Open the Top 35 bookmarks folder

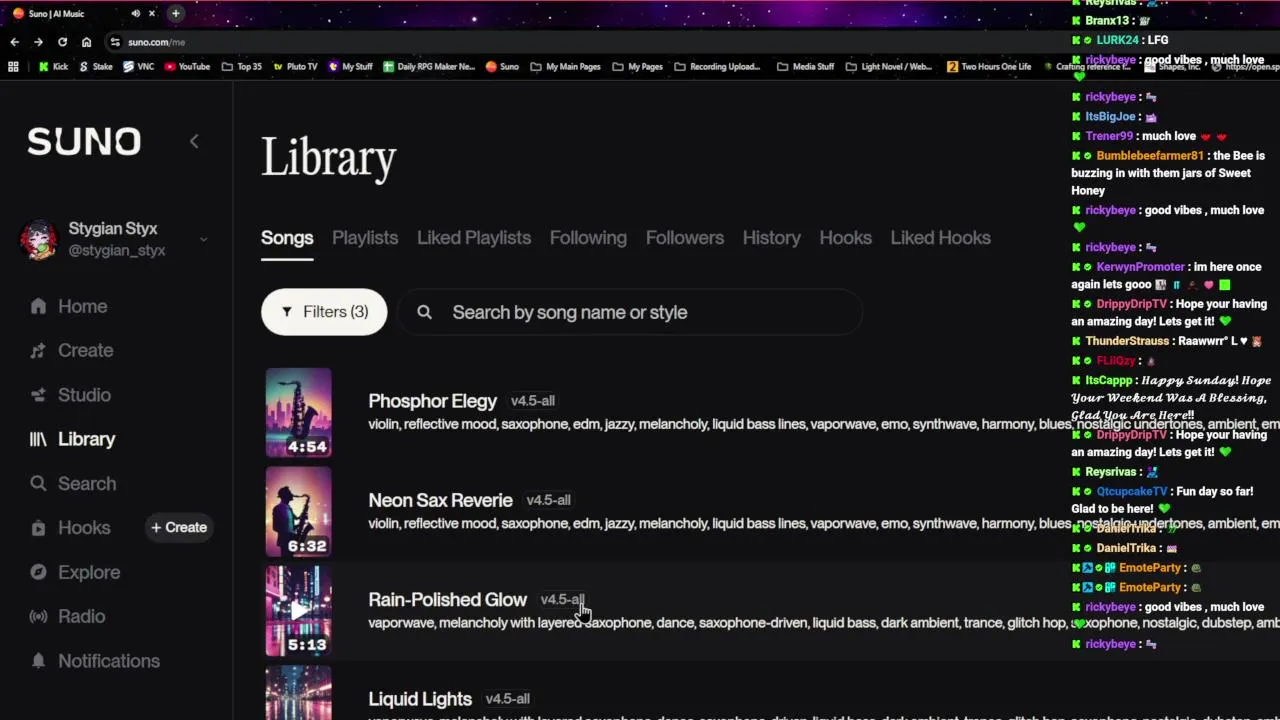pyautogui.click(x=242, y=67)
